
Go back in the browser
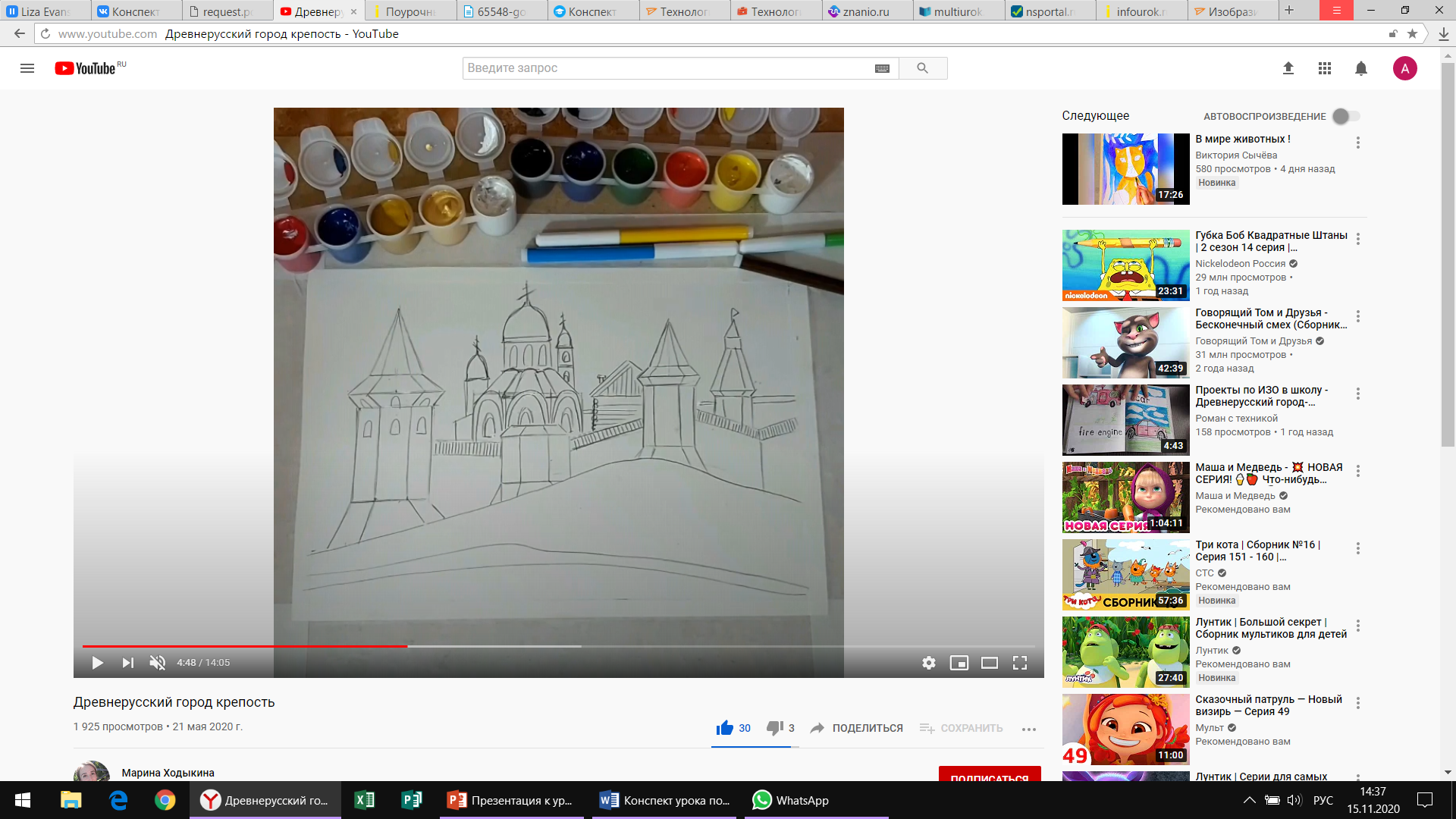(x=20, y=33)
